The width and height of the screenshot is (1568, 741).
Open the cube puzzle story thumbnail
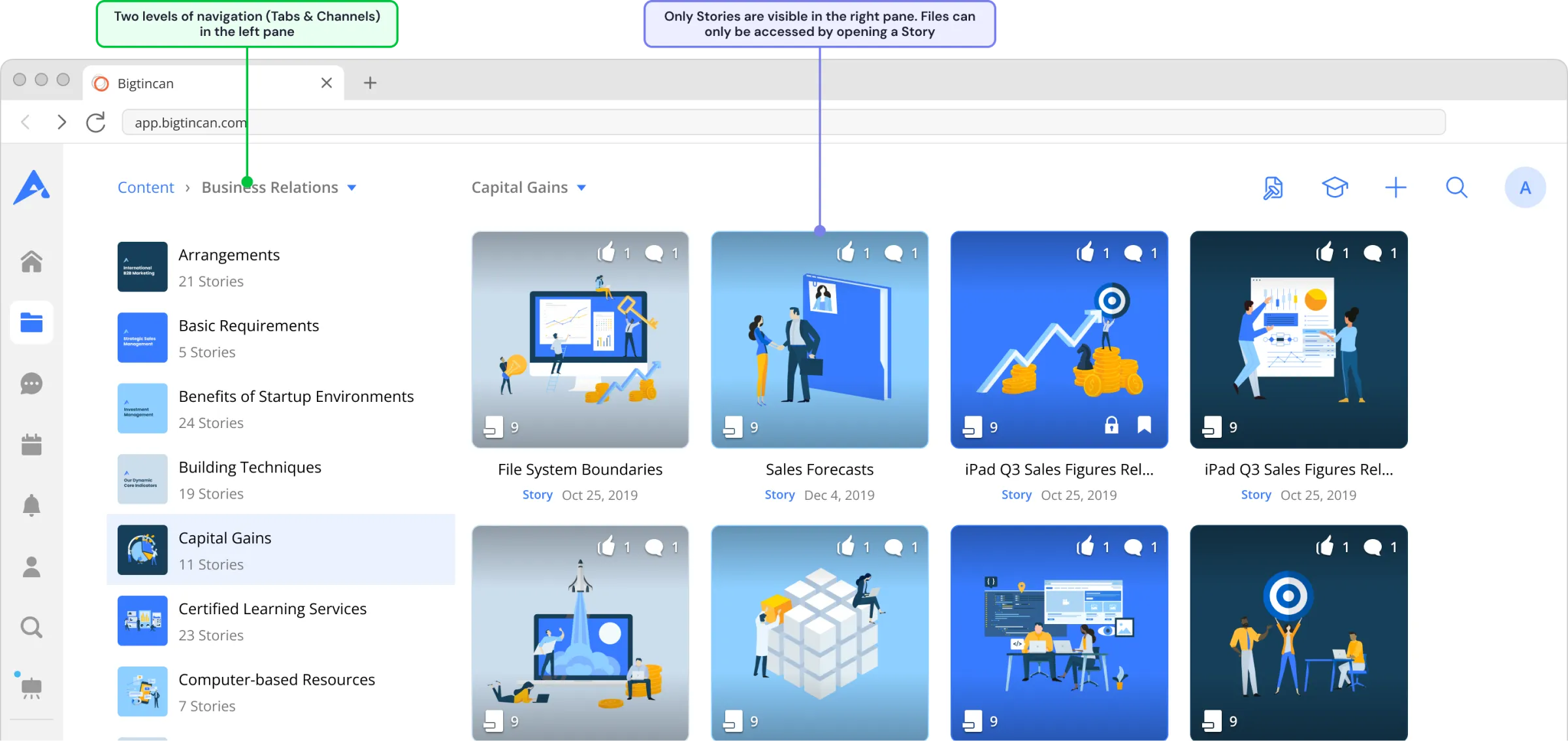[819, 633]
